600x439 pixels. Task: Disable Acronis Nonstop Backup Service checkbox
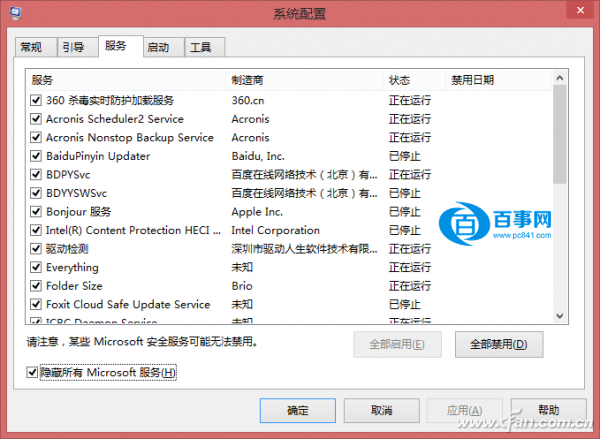tap(36, 137)
